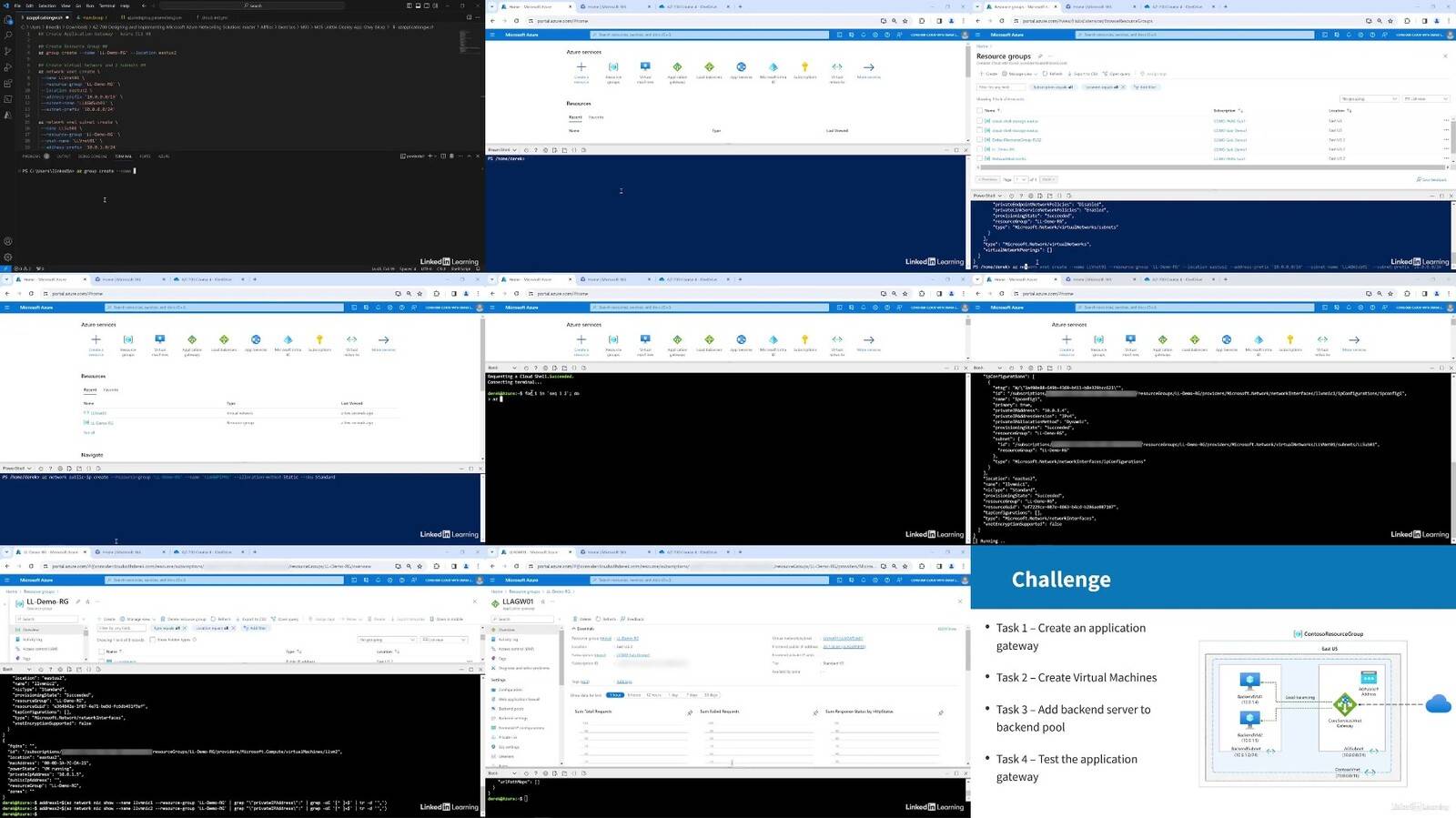Open the Search view in VS Code activity bar
The image size is (1456, 818).
coord(8,35)
